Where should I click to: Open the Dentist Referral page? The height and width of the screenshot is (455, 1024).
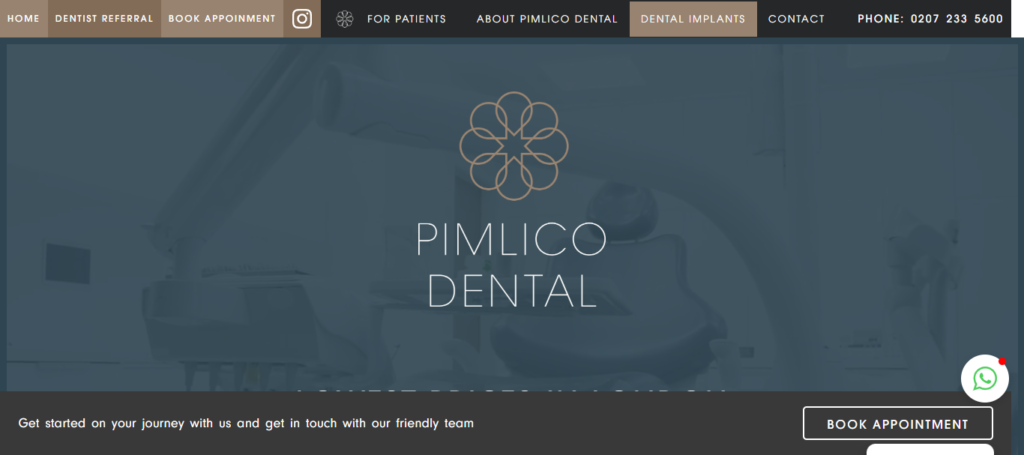pyautogui.click(x=104, y=19)
